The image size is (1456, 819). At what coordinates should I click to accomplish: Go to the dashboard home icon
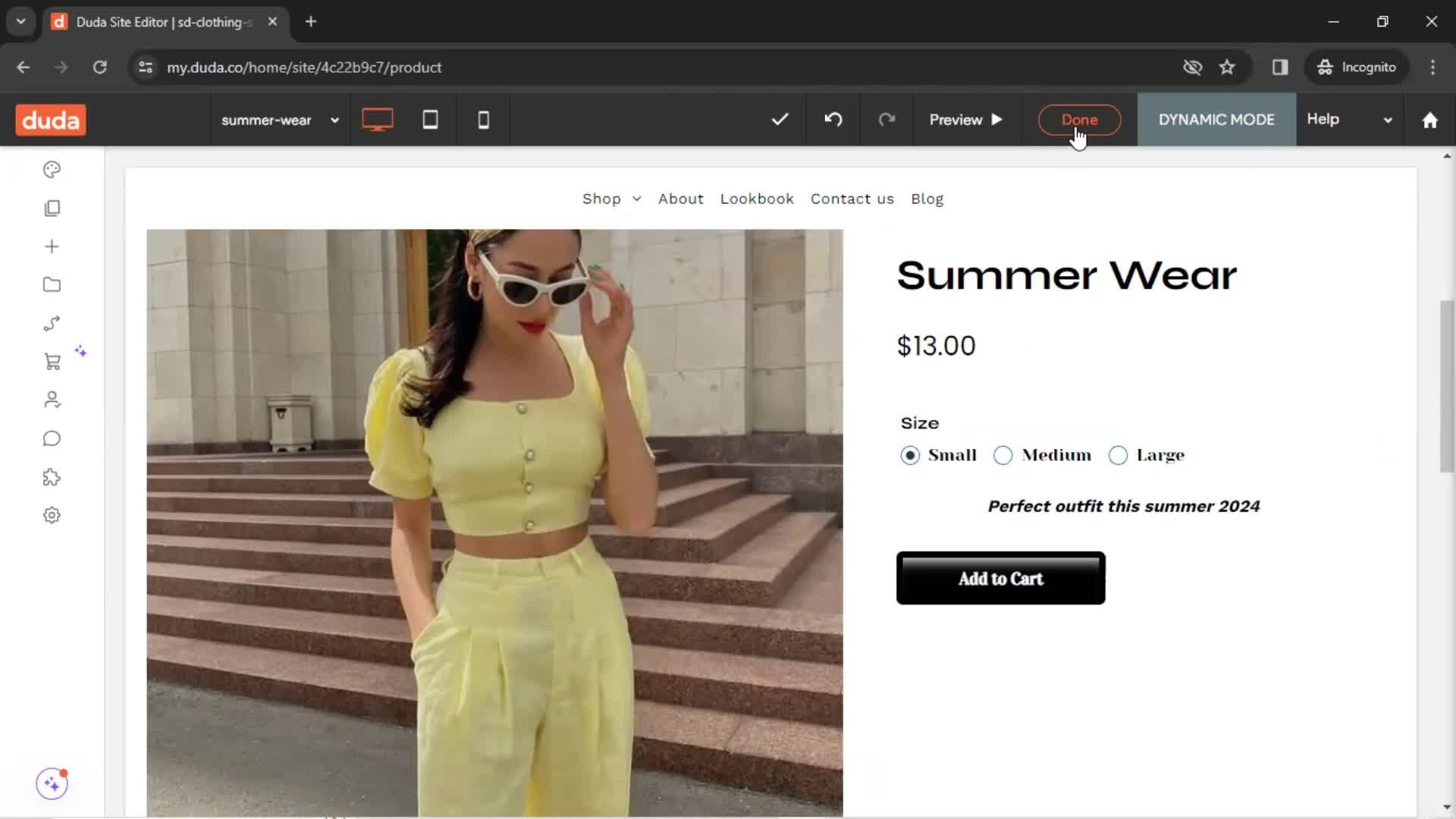coord(1429,120)
